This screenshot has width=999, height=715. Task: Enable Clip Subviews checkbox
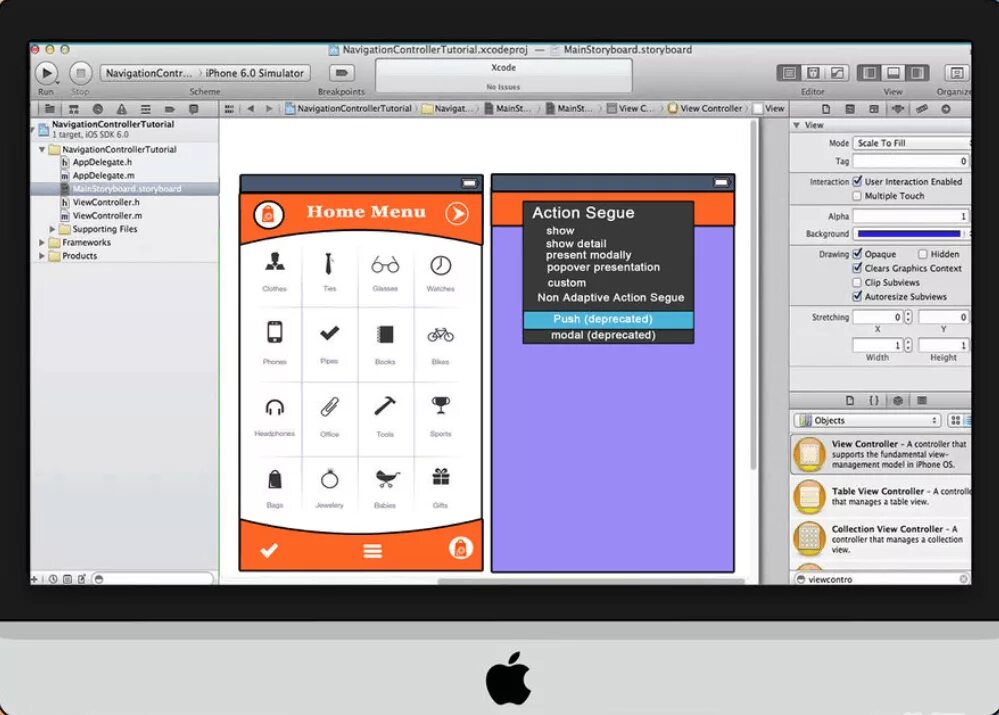click(x=858, y=282)
